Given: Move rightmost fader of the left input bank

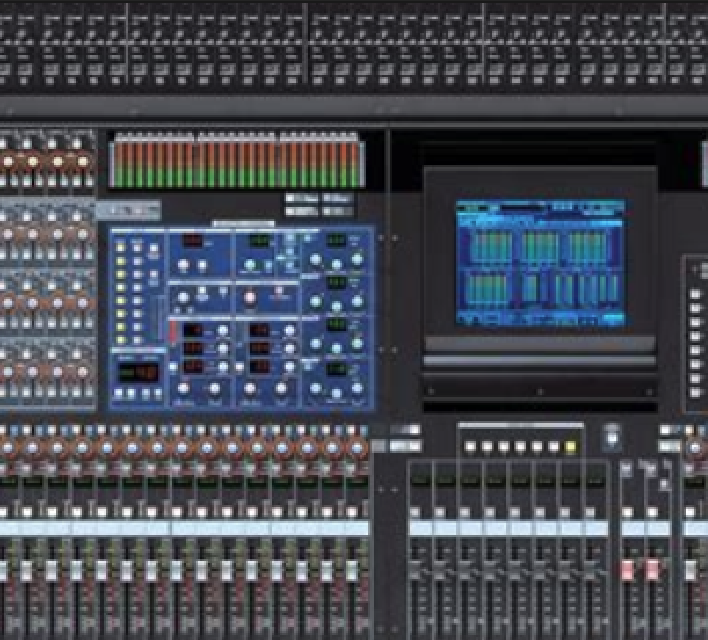Looking at the screenshot, I should click(x=352, y=570).
